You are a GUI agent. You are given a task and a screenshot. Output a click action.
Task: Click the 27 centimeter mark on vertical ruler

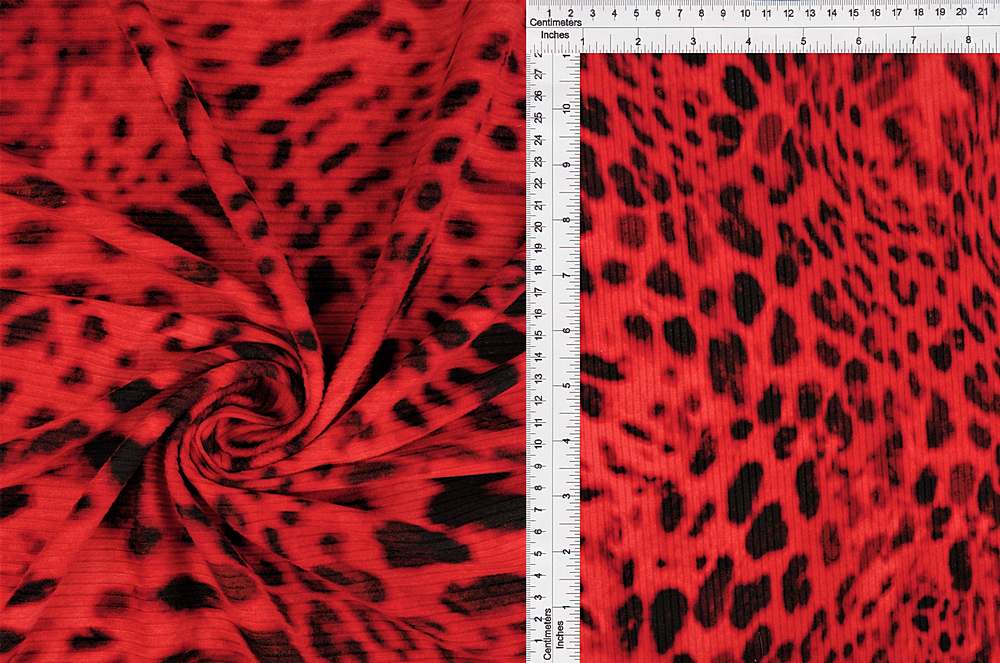[x=540, y=75]
